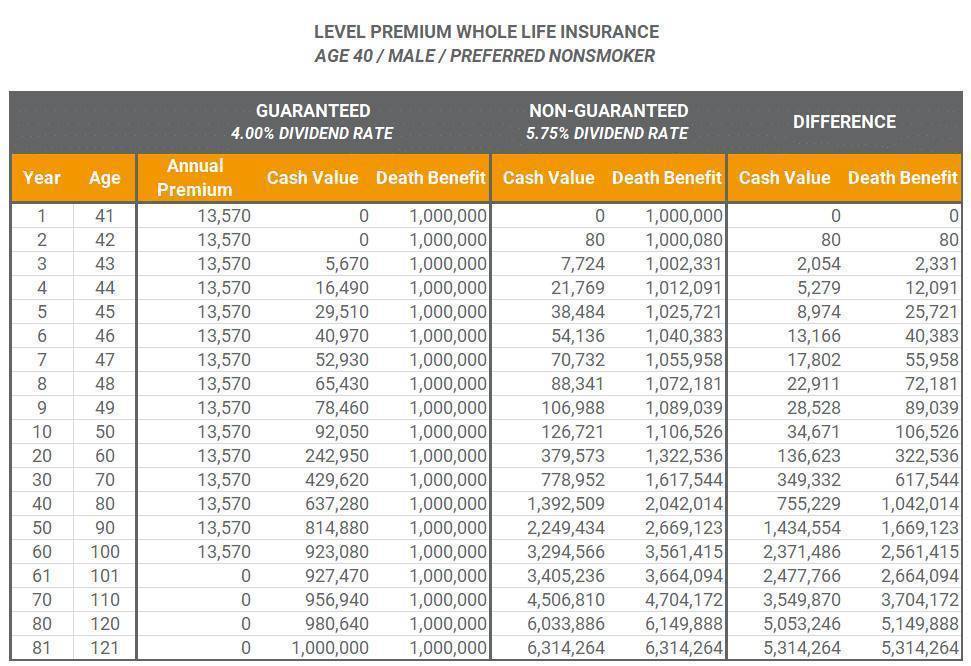Viewport: 971px width, 666px height.
Task: Click the 'Age' column header
Action: (x=104, y=178)
